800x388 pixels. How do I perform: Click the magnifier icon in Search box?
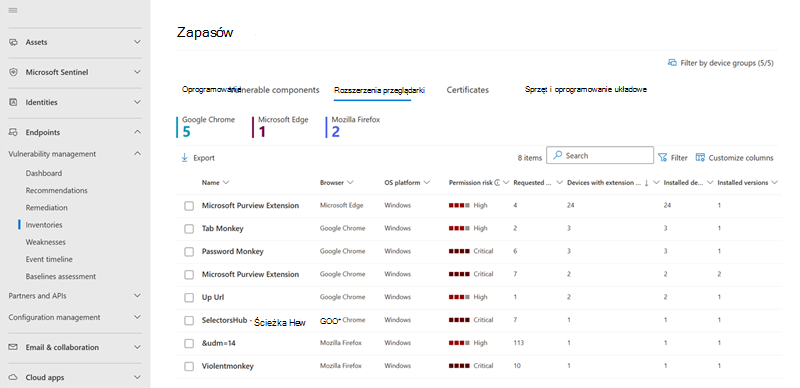(x=558, y=155)
